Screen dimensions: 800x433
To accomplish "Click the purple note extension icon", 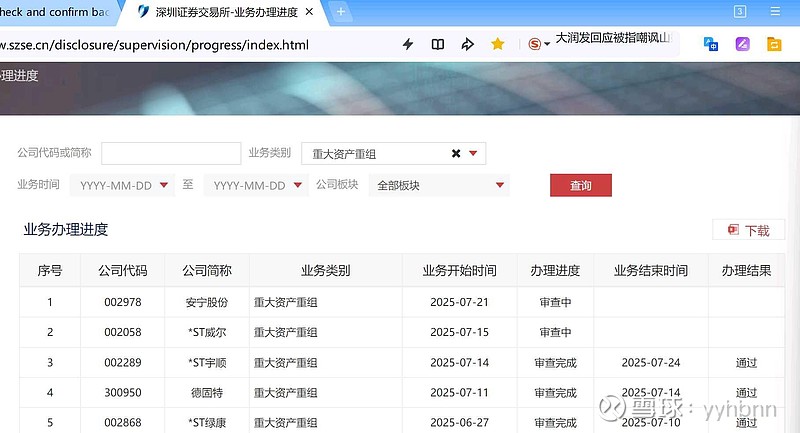I will coord(742,44).
